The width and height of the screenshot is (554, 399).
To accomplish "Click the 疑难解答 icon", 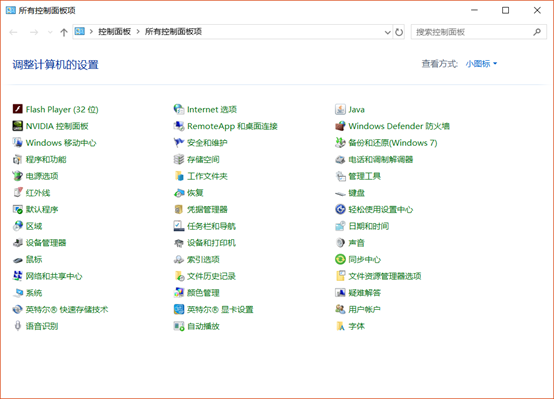I will [x=340, y=293].
